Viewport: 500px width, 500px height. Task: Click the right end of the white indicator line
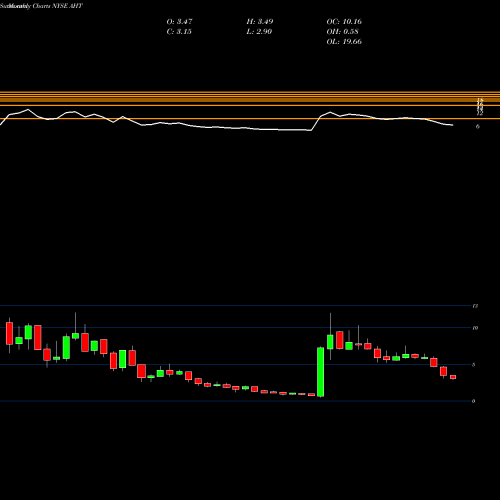[452, 125]
